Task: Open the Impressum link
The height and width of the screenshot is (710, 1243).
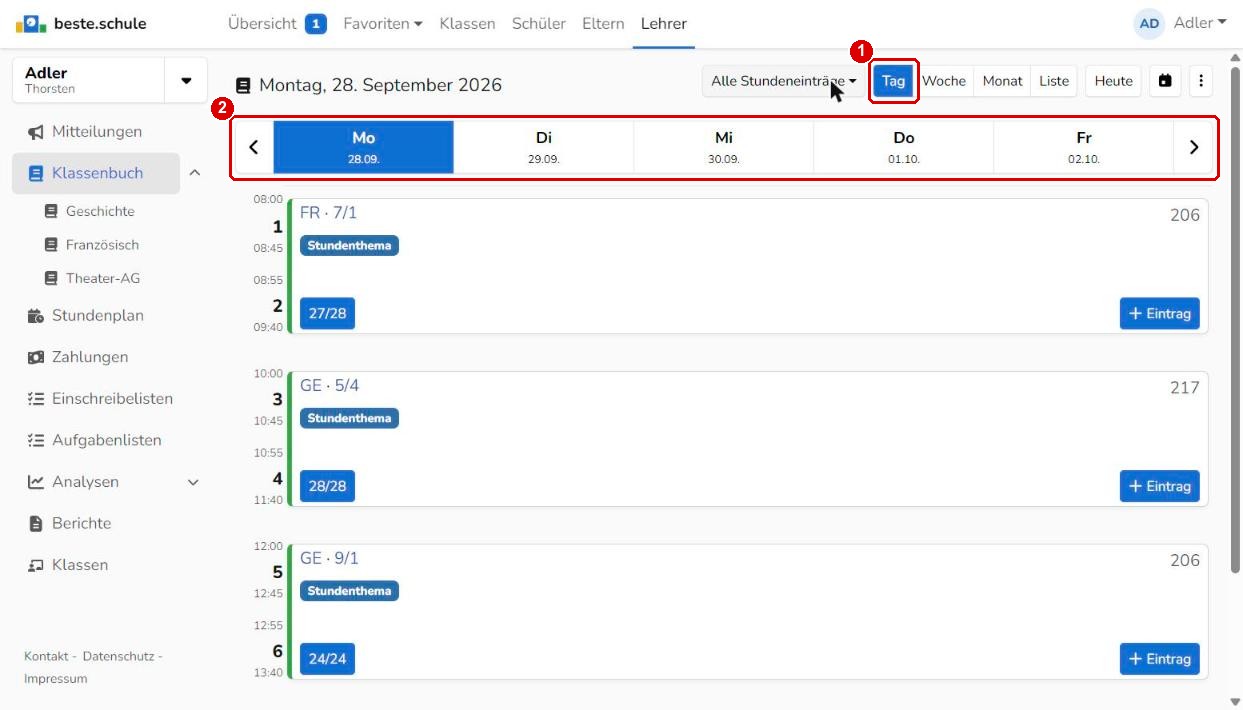Action: point(56,679)
